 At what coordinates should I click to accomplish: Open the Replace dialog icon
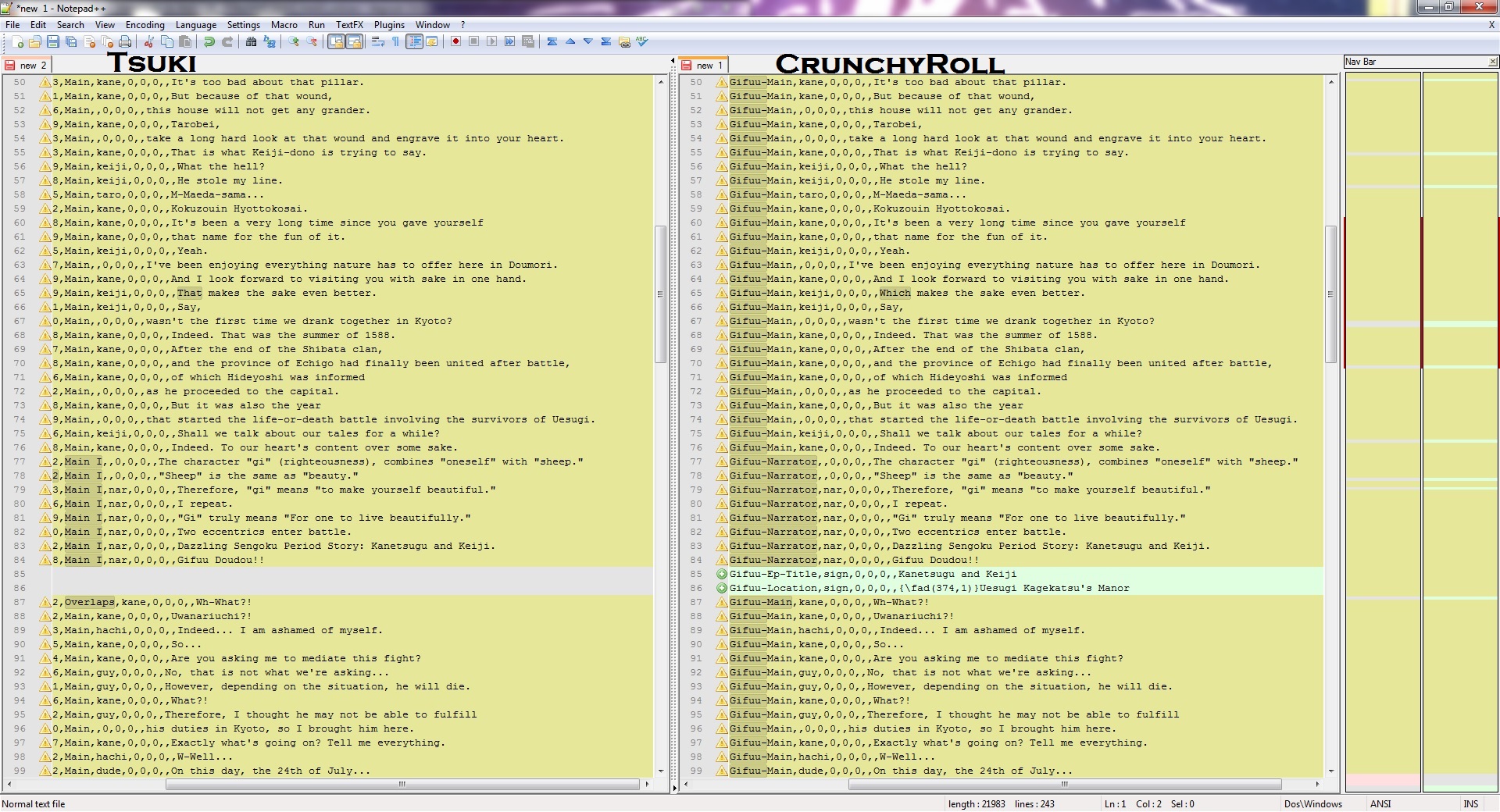(270, 41)
